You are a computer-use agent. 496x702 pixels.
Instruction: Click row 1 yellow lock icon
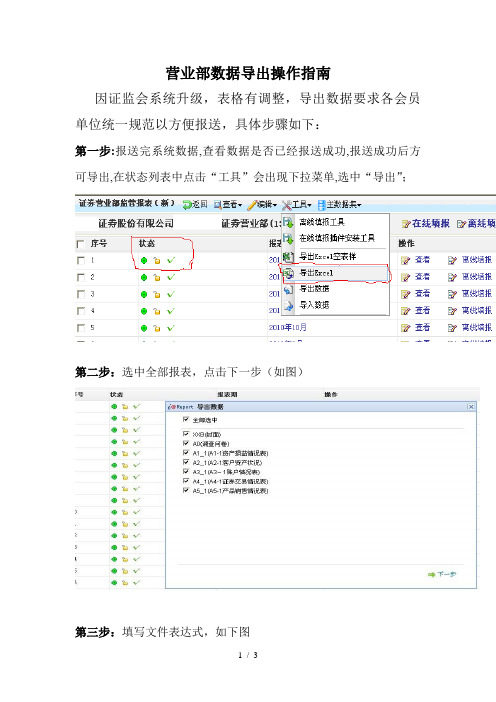point(157,261)
